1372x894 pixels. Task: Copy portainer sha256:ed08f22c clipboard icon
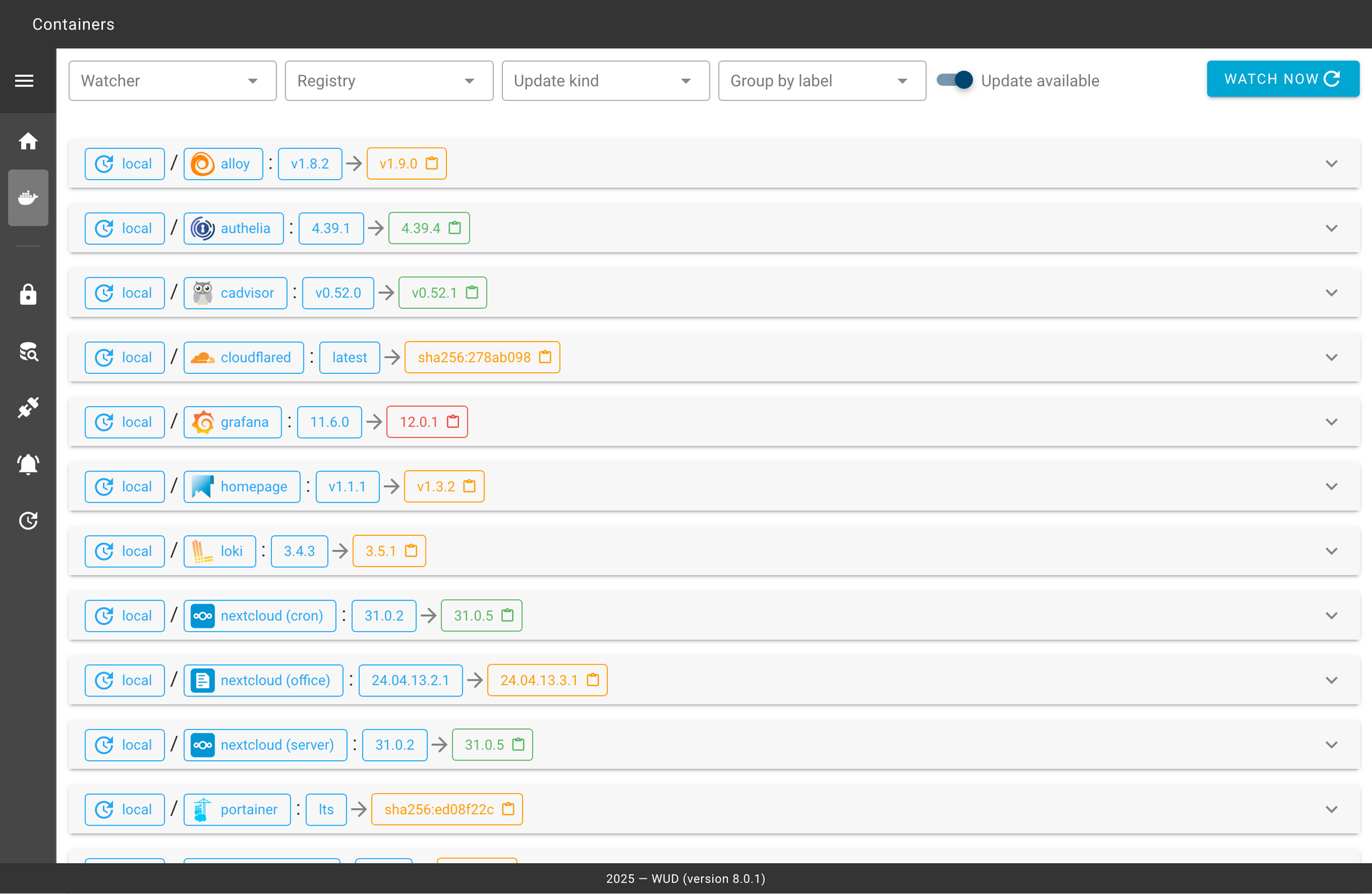pyautogui.click(x=508, y=808)
